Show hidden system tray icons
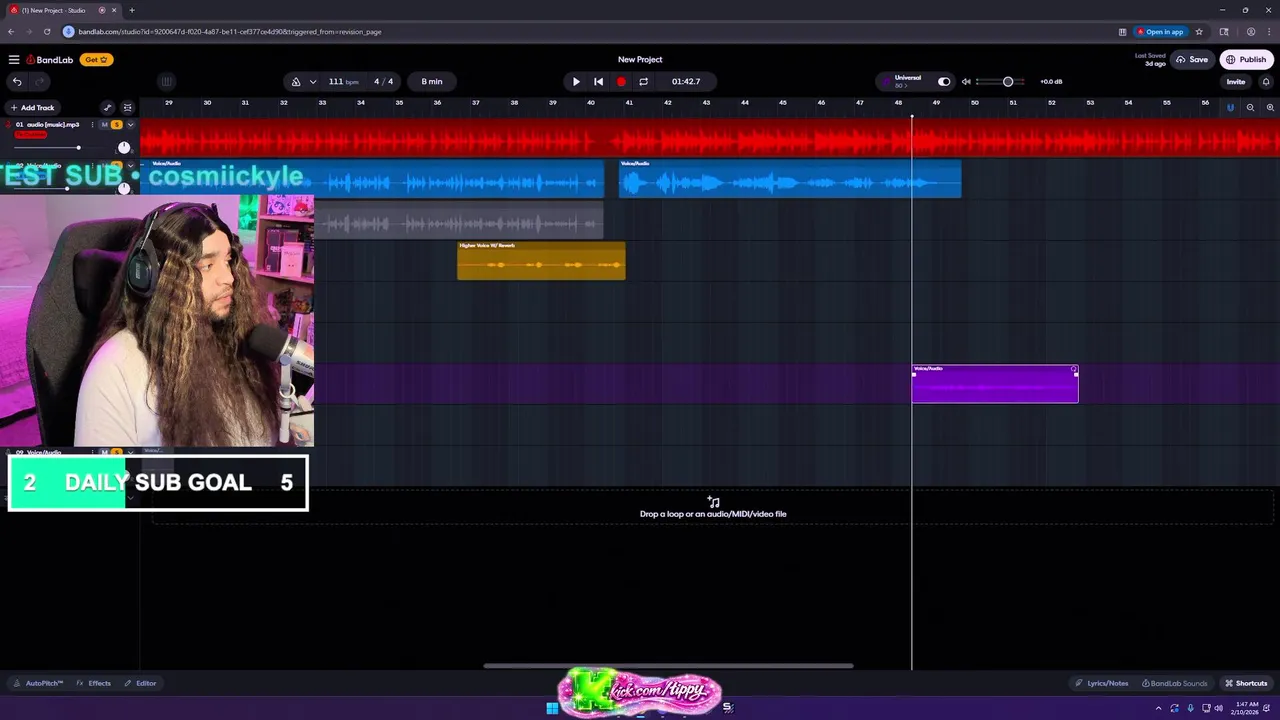The width and height of the screenshot is (1280, 720). coord(1159,708)
